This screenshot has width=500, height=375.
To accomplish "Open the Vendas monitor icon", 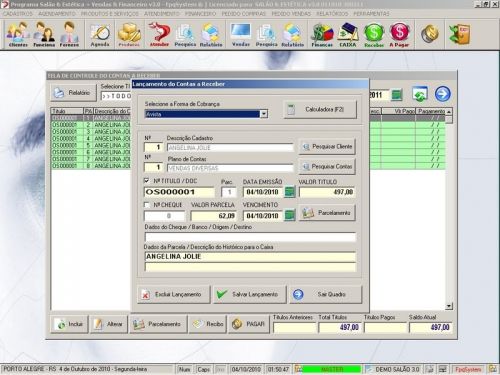I will [241, 34].
